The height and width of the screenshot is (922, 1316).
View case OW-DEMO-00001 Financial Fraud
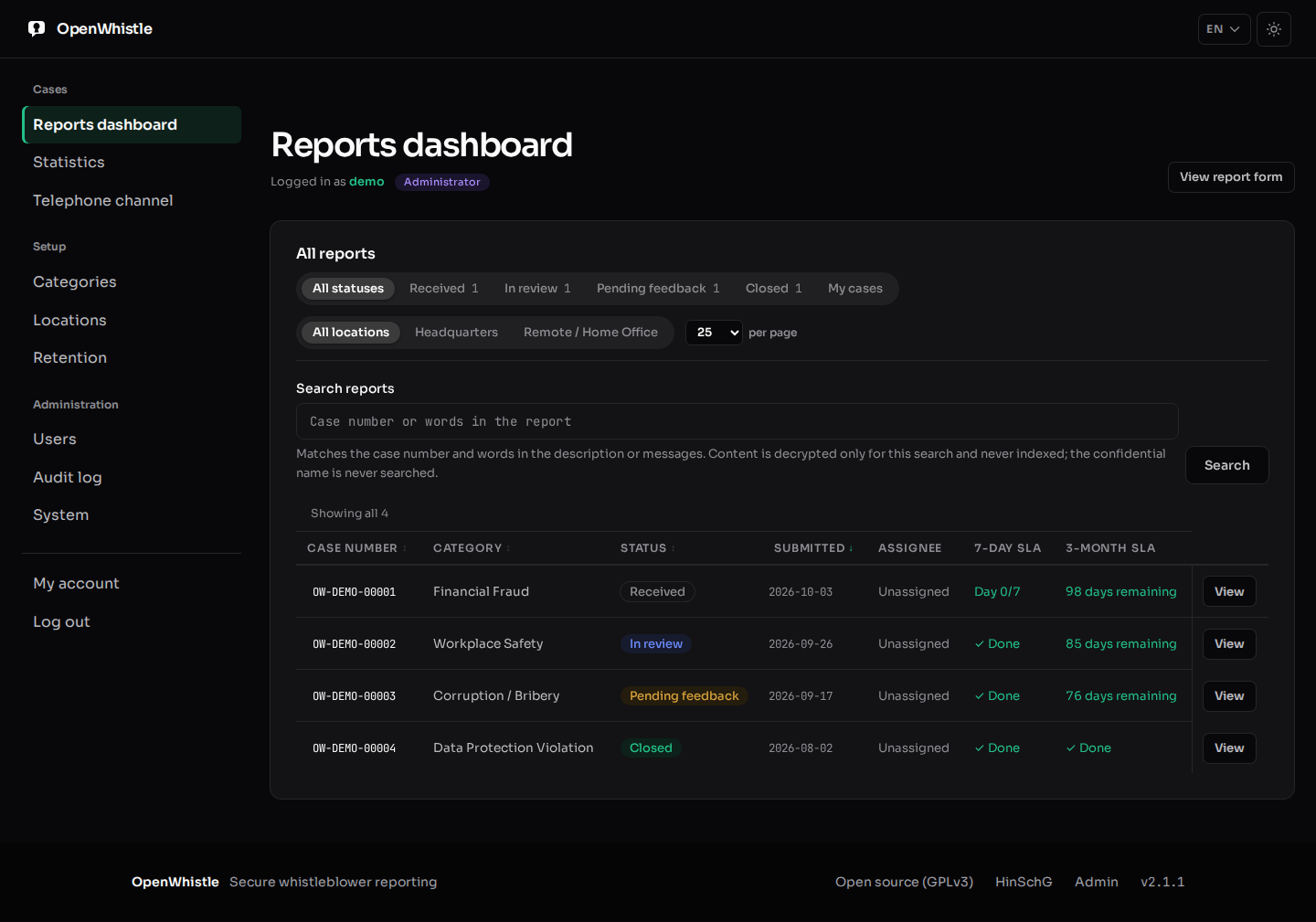(x=1229, y=592)
